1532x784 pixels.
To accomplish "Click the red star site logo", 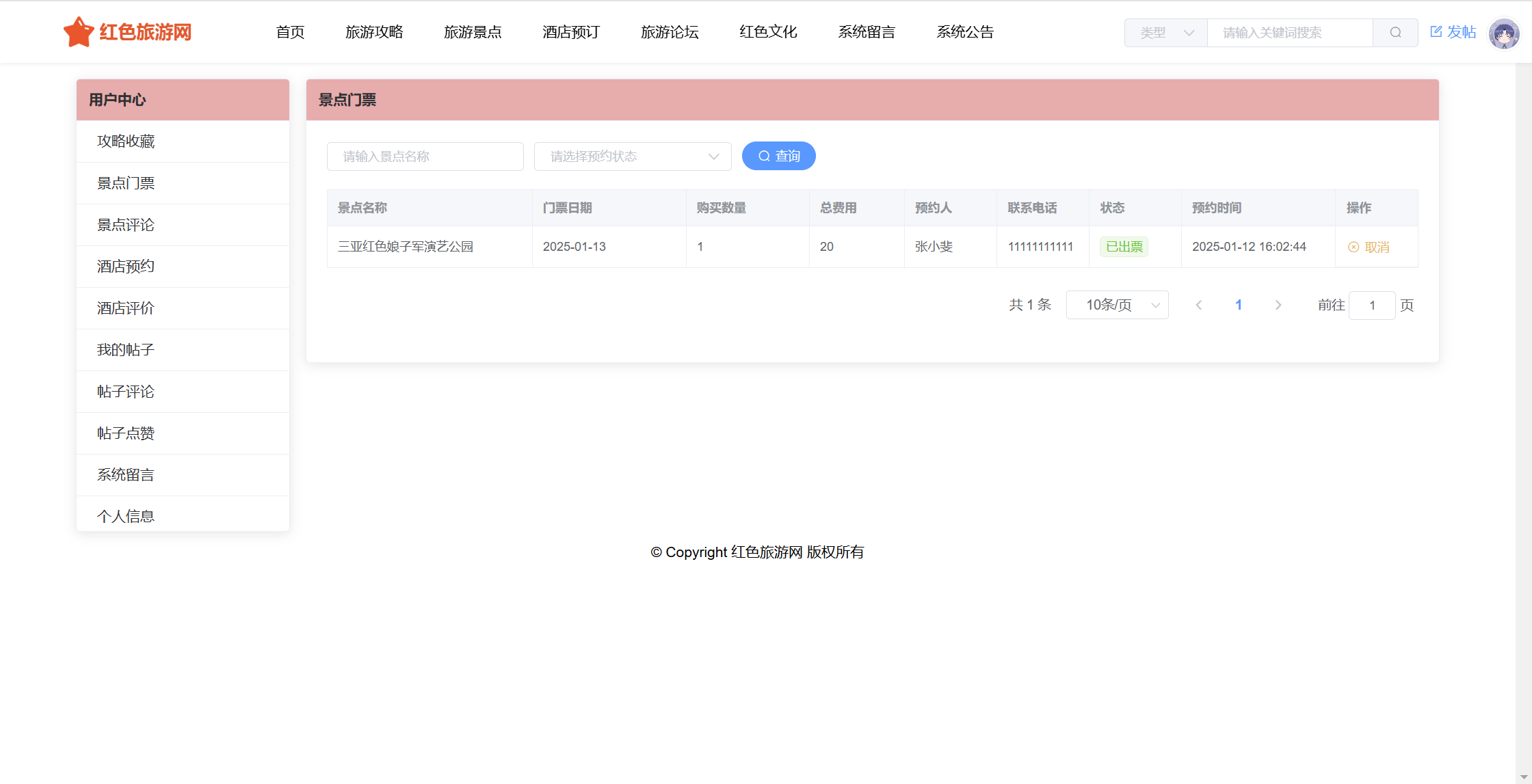I will (79, 32).
